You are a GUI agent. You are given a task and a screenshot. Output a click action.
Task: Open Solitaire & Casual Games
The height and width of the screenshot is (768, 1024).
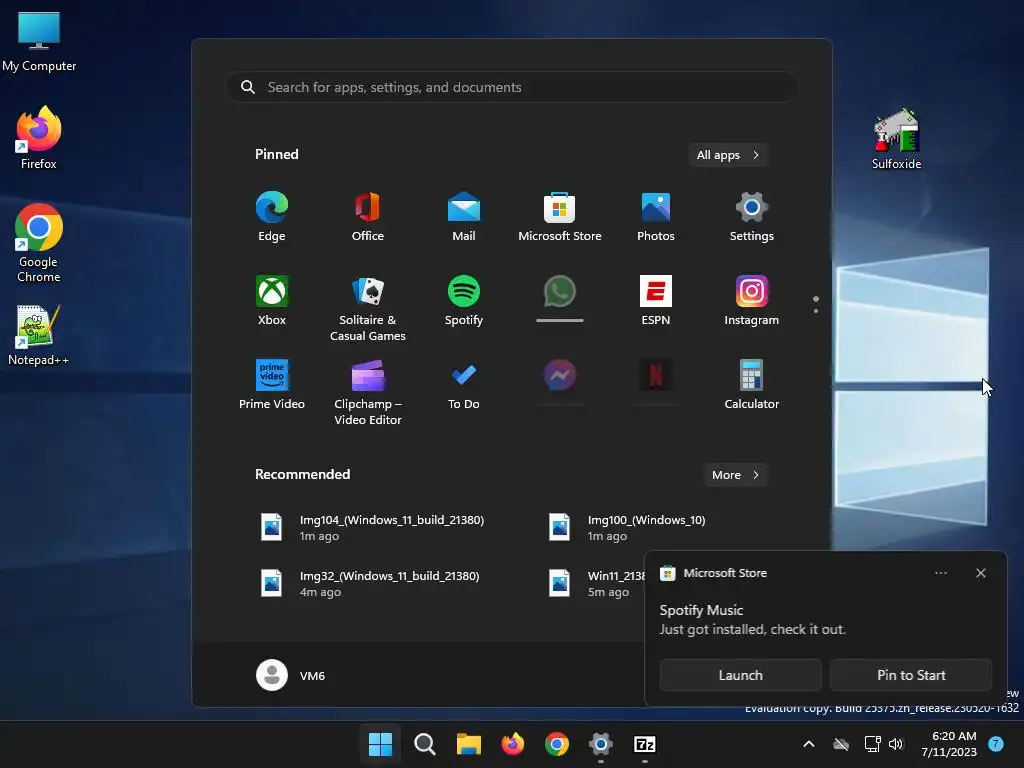pos(368,308)
